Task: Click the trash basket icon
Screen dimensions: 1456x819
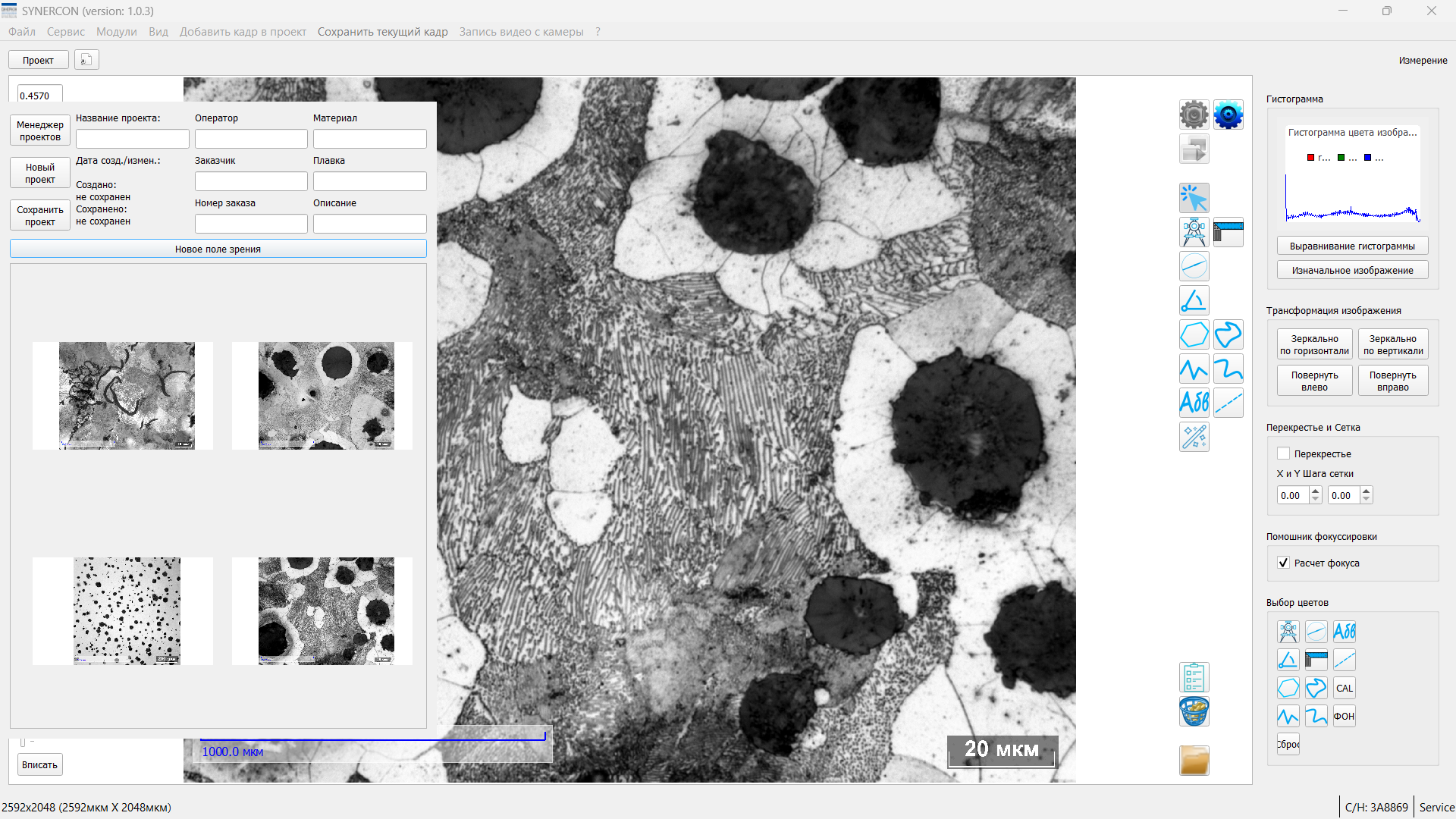Action: coord(1194,712)
